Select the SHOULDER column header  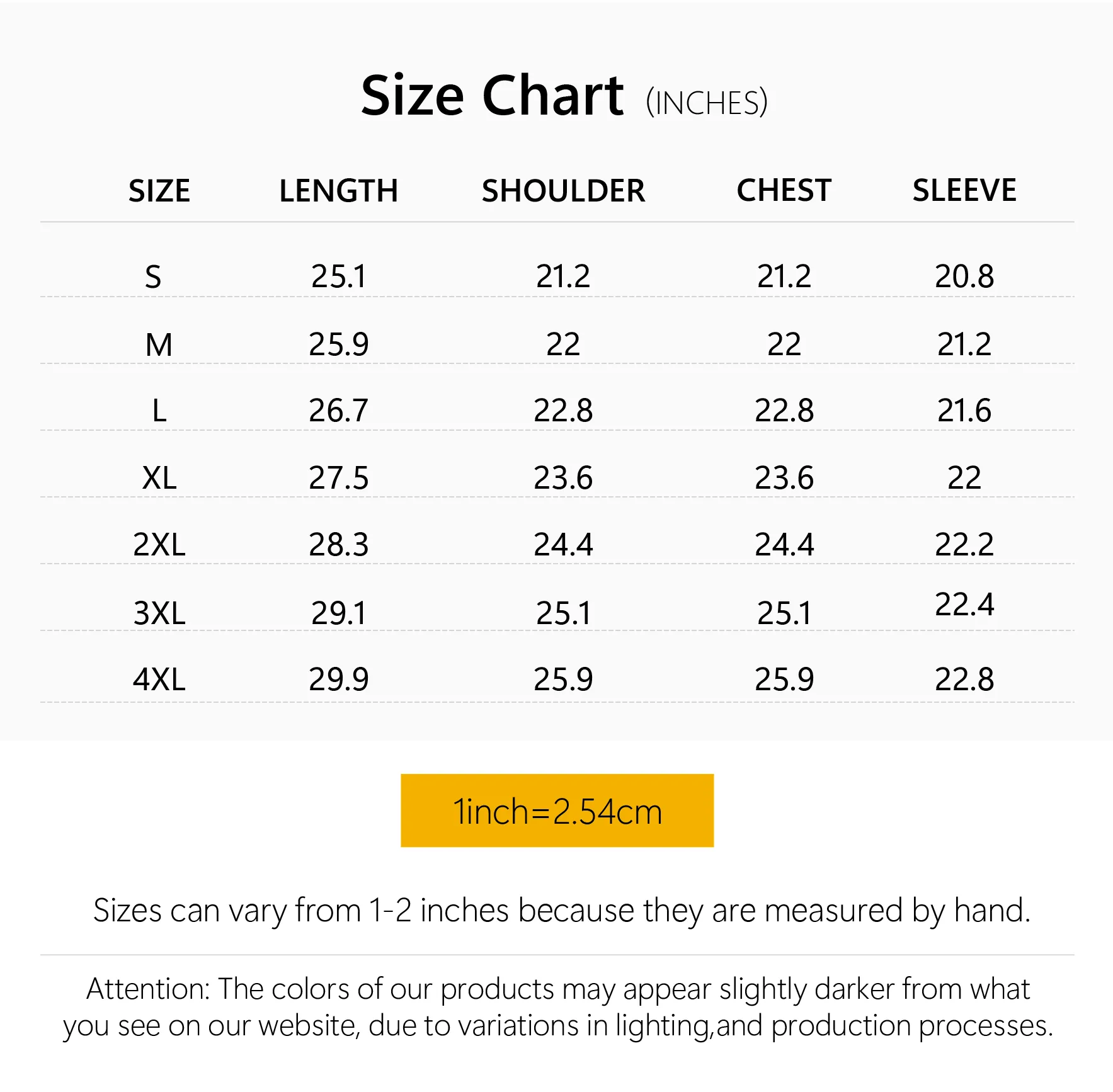(563, 191)
